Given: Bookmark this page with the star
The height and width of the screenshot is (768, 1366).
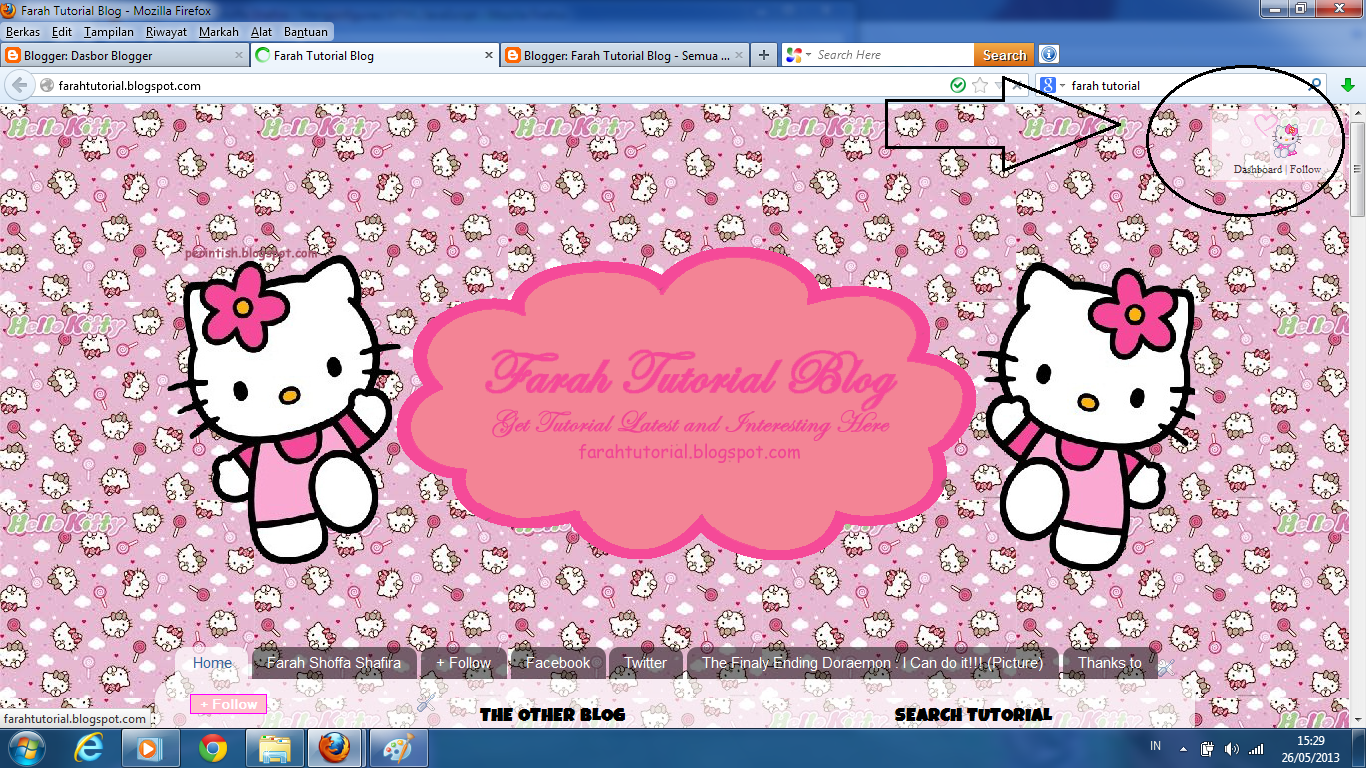Looking at the screenshot, I should pos(980,86).
